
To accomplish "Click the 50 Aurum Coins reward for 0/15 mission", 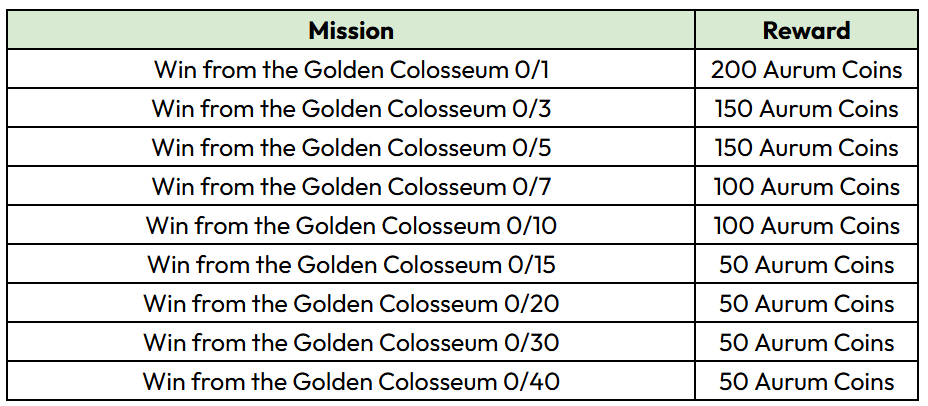I will [x=806, y=265].
